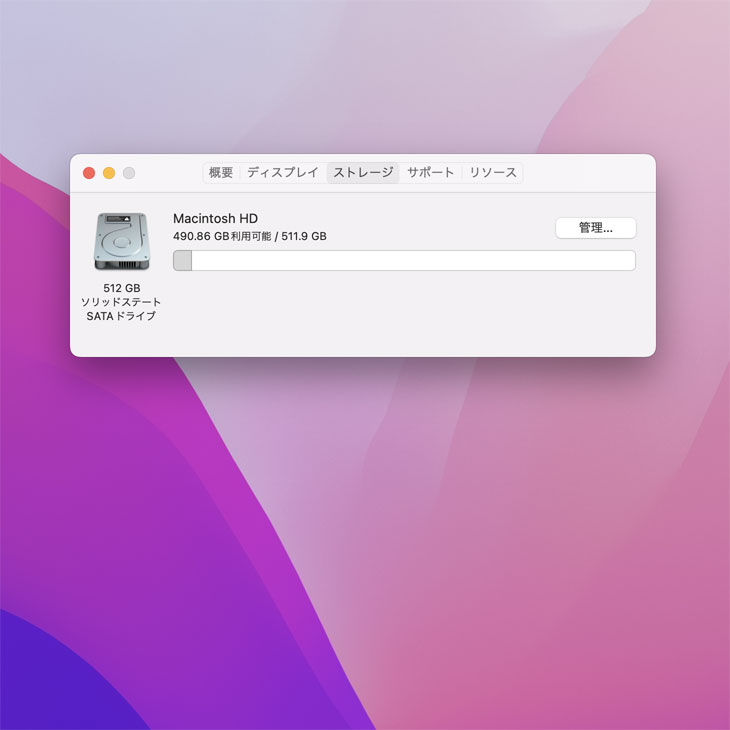Click the ソリッドステート drive type label
730x730 pixels.
121,302
